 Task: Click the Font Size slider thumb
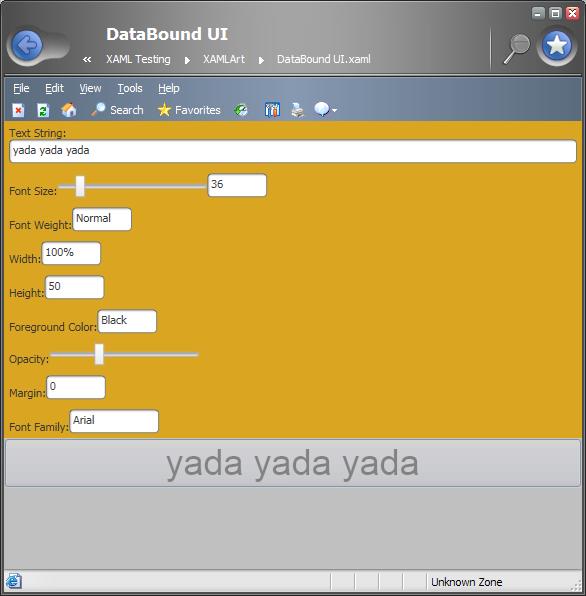click(x=80, y=186)
